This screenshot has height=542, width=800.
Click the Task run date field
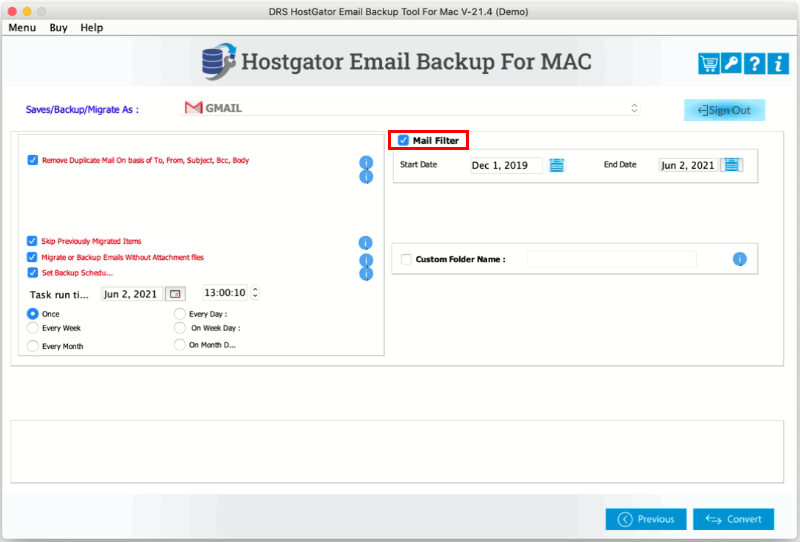coord(132,294)
